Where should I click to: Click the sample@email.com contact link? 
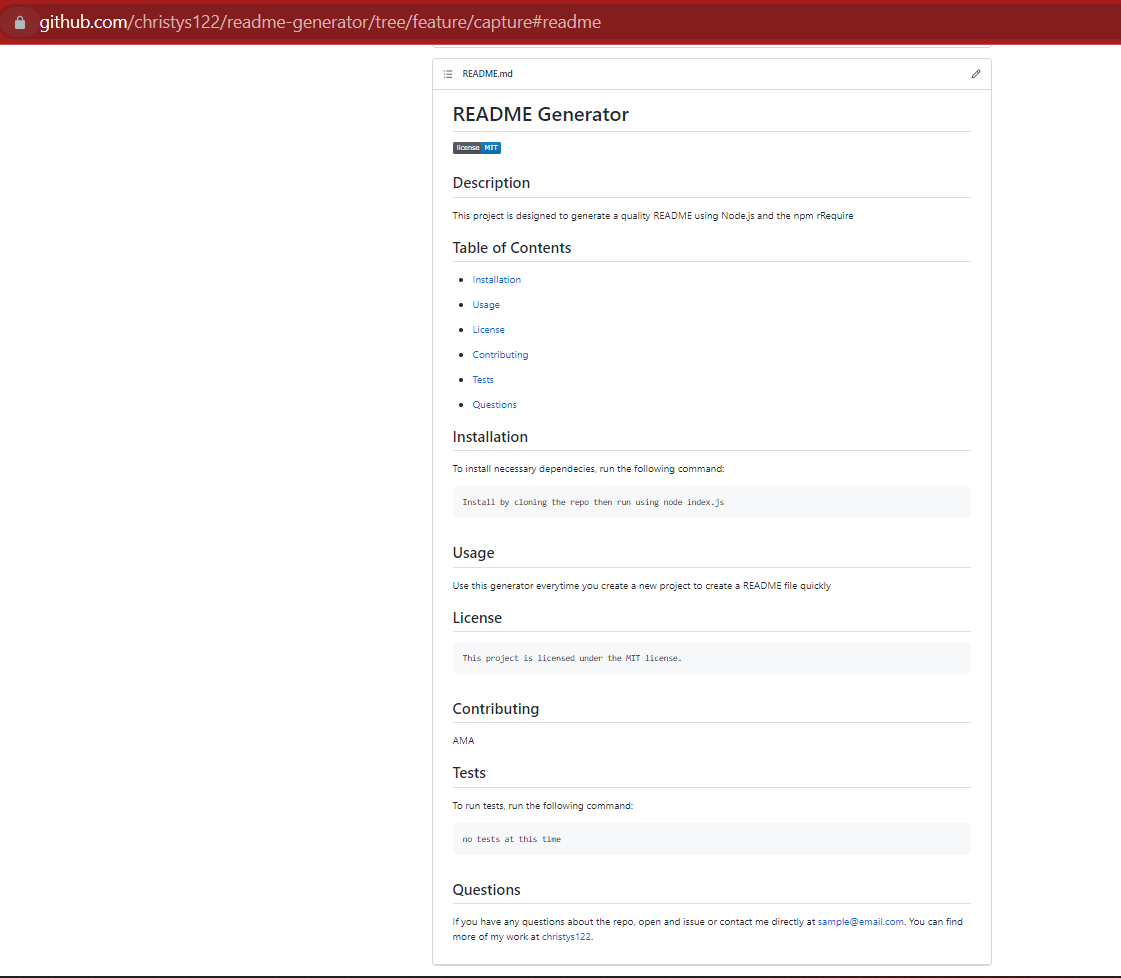point(860,921)
